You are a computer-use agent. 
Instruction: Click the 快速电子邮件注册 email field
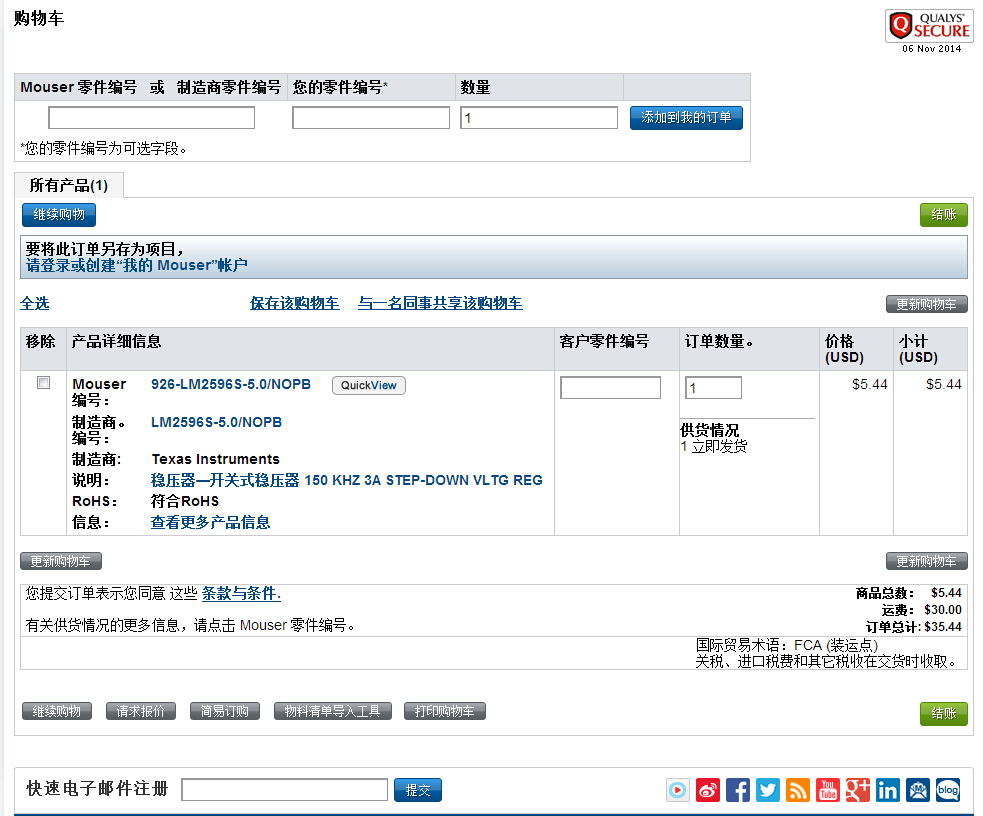coord(285,790)
